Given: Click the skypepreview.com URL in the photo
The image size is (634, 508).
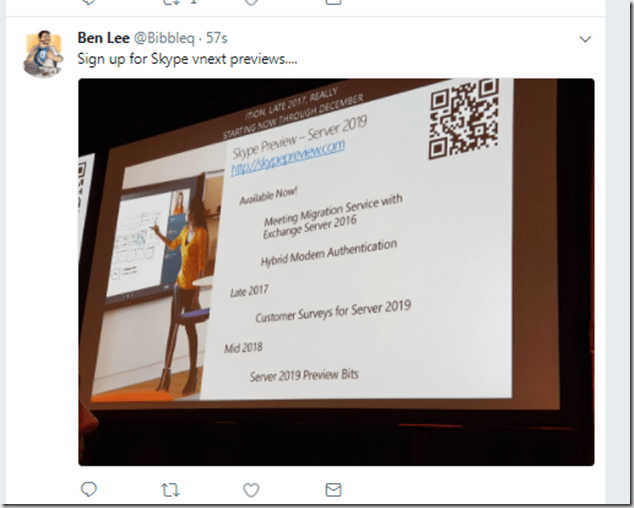Looking at the screenshot, I should pos(288,157).
